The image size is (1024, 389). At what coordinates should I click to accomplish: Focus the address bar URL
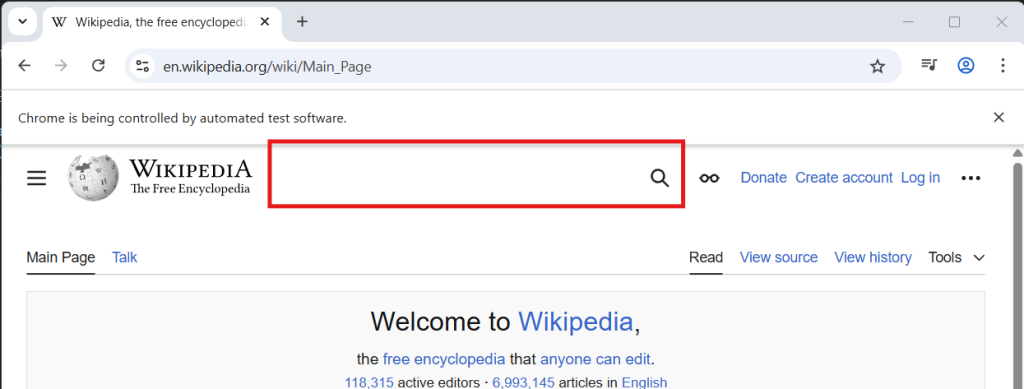(266, 66)
